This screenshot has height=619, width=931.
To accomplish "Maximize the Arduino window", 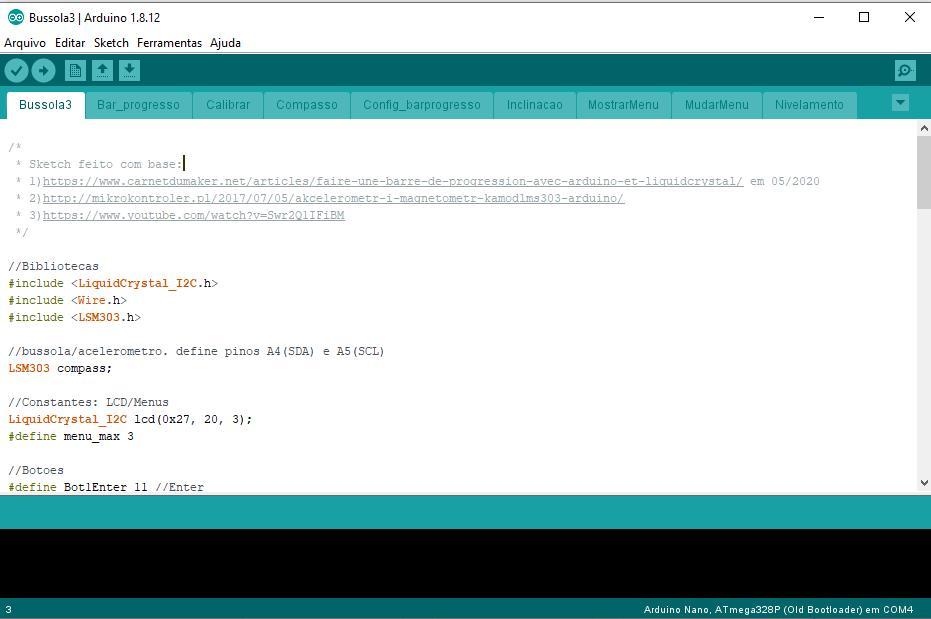I will click(x=864, y=17).
